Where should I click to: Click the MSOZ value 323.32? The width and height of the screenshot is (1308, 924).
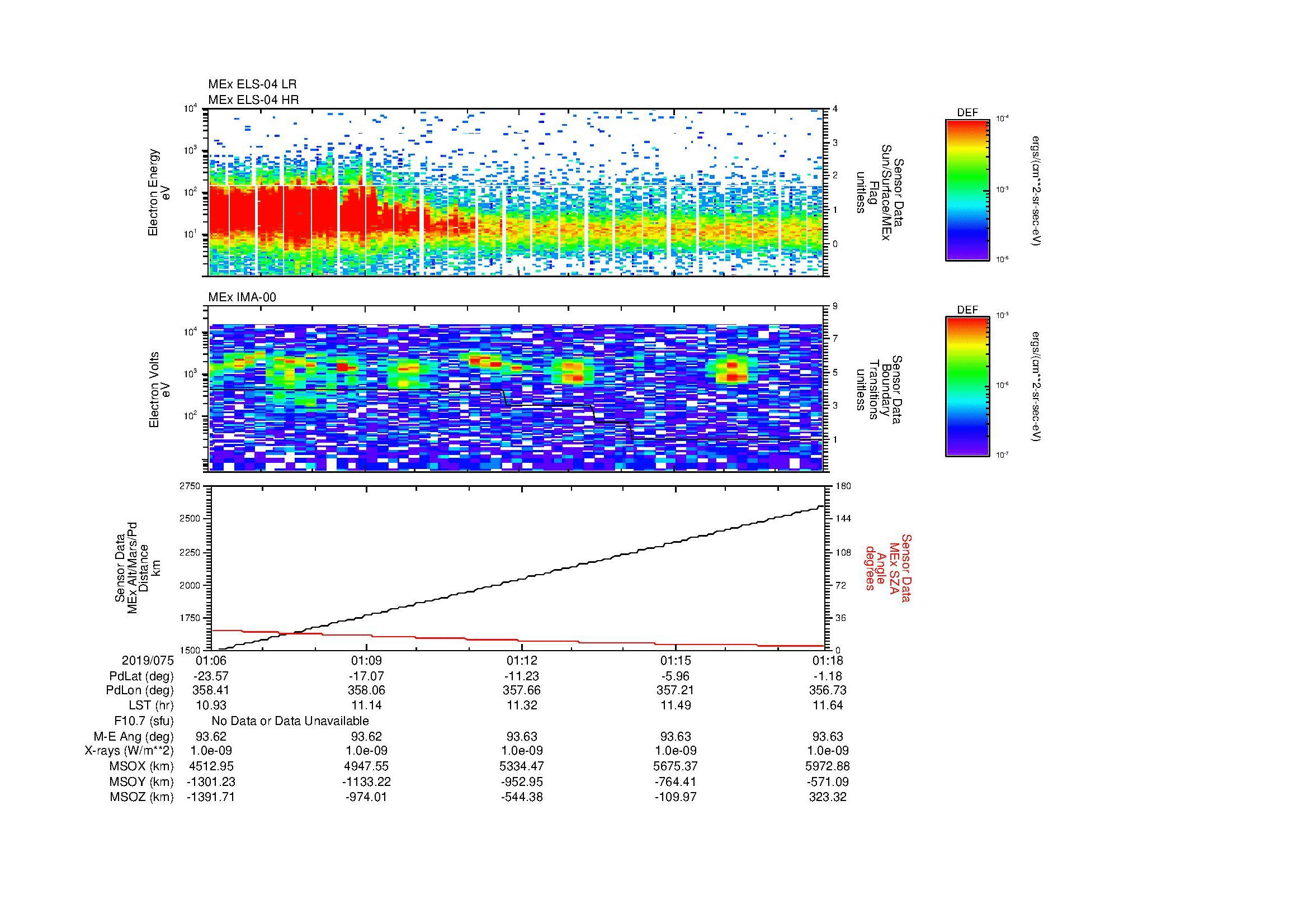click(827, 797)
